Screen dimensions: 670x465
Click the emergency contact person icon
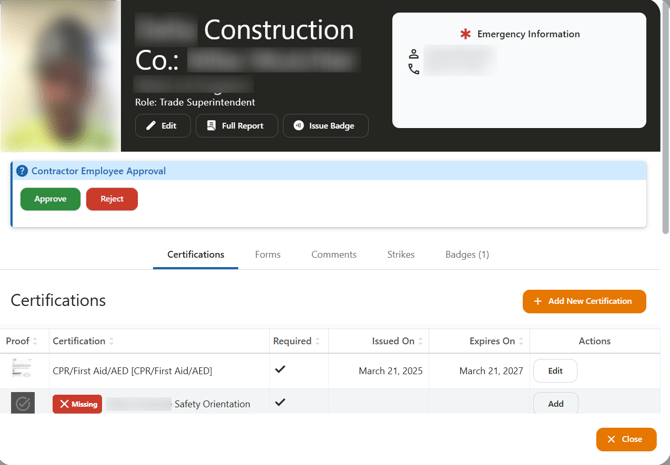(414, 54)
